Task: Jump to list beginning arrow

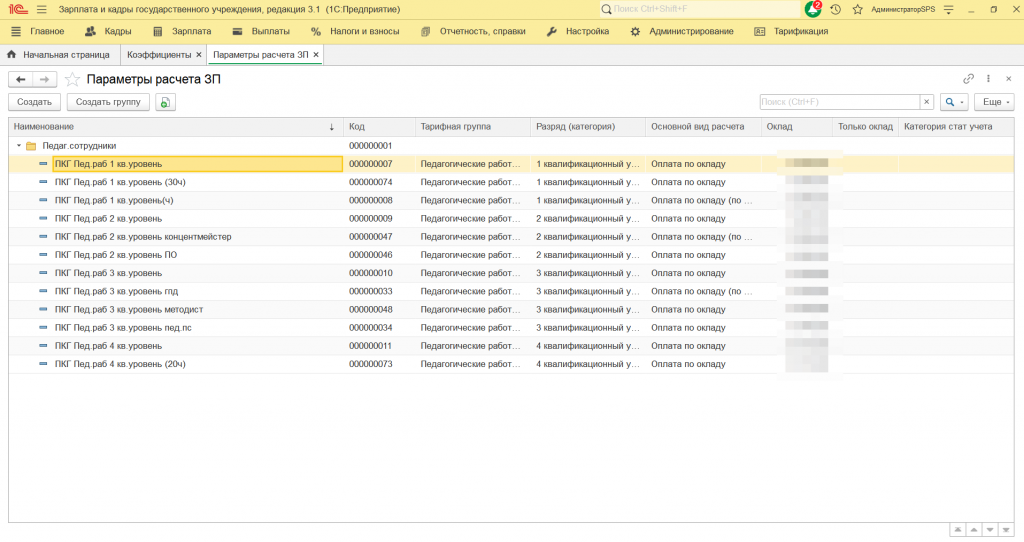Action: pos(957,530)
